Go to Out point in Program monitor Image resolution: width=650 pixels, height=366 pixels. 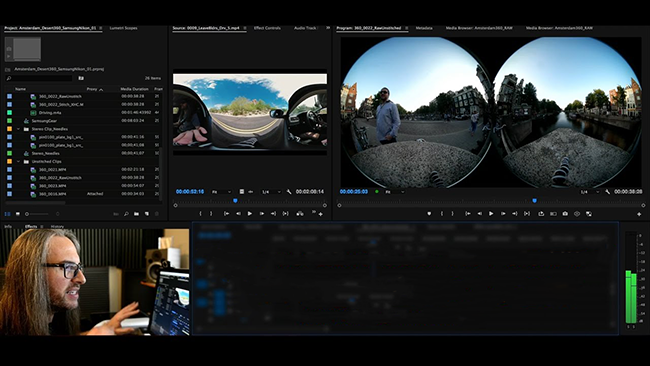[514, 213]
